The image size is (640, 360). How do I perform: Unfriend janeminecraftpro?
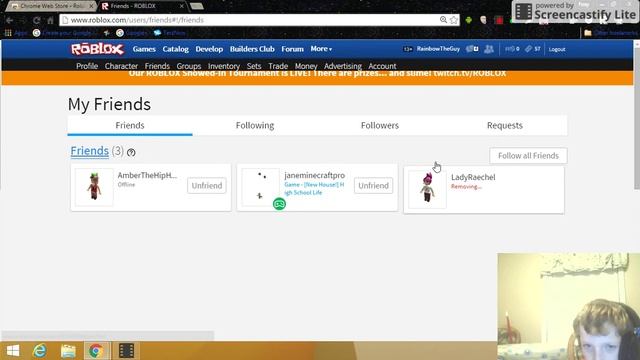(373, 185)
